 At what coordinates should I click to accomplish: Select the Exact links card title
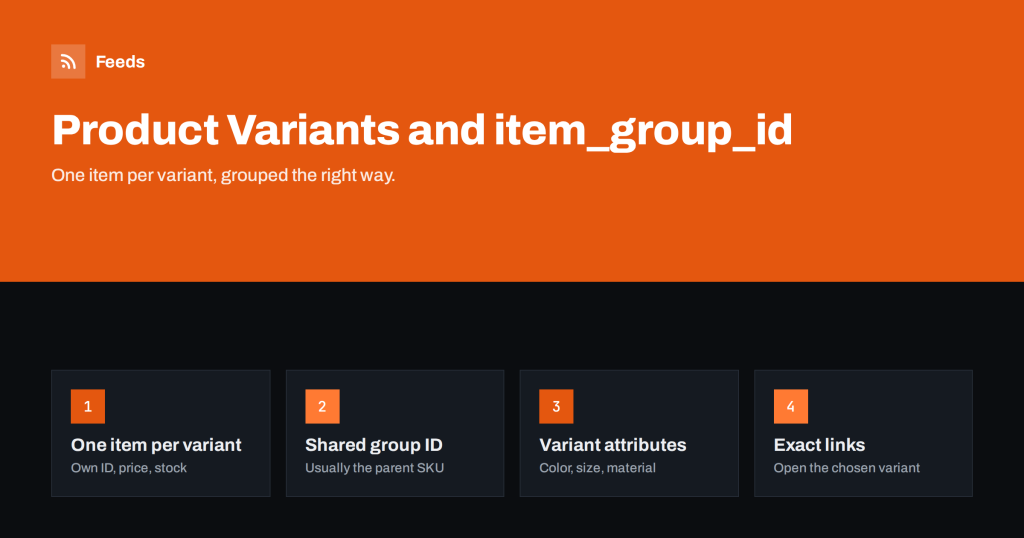coord(820,445)
